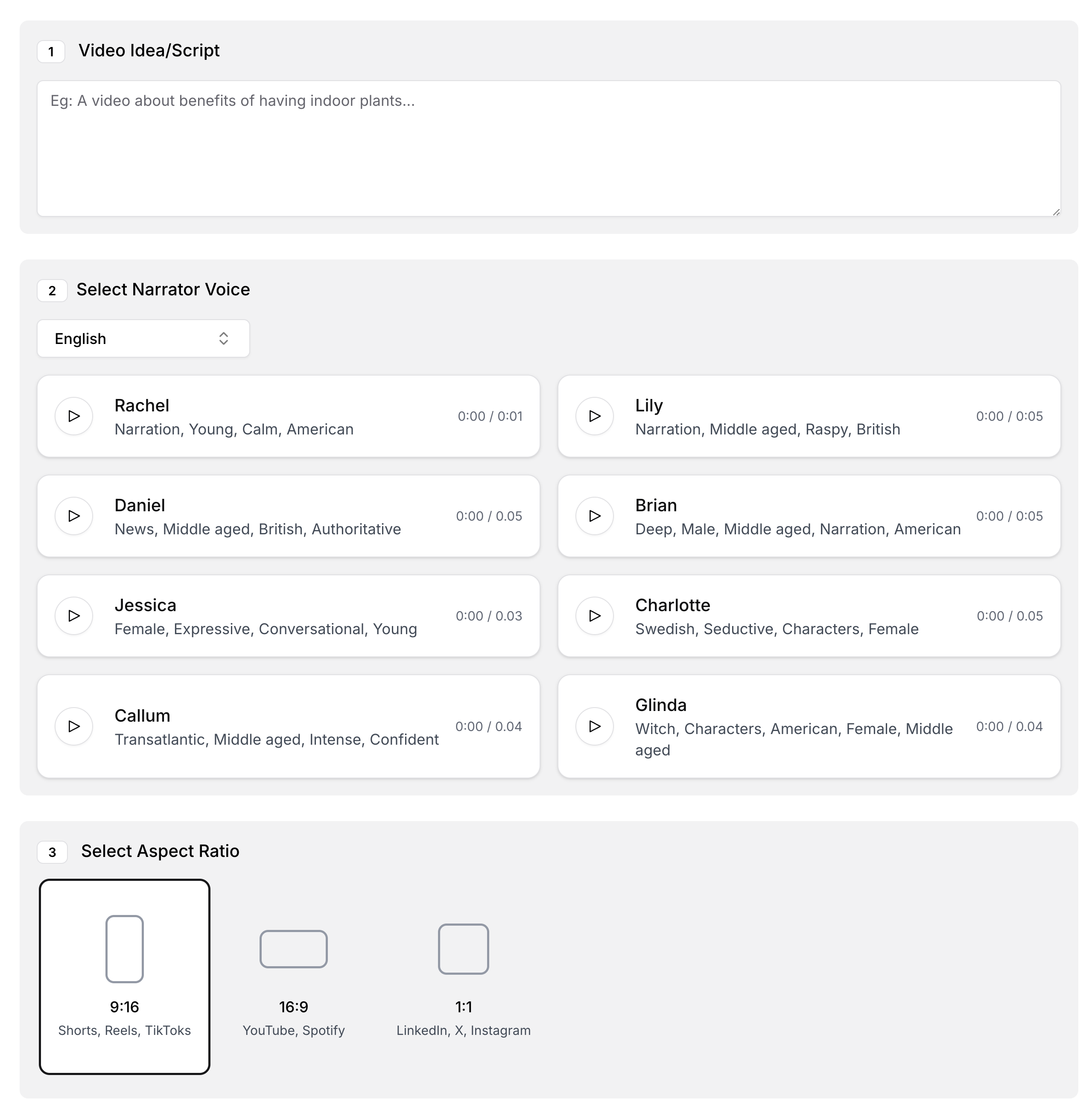Play Rachel's voice preview
Viewport: 1092px width, 1113px height.
pos(73,416)
